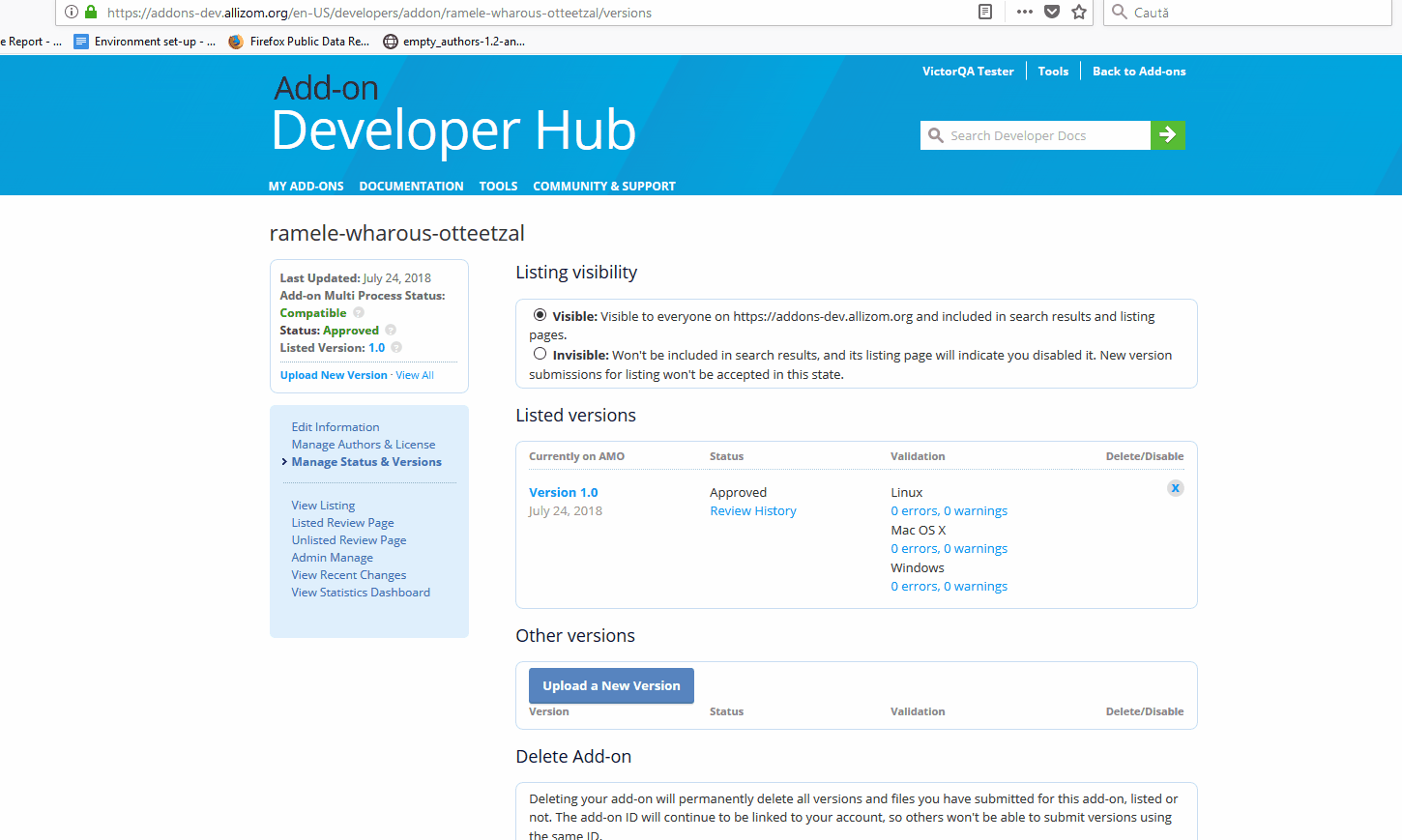
Task: Open Review History link
Action: tap(753, 511)
